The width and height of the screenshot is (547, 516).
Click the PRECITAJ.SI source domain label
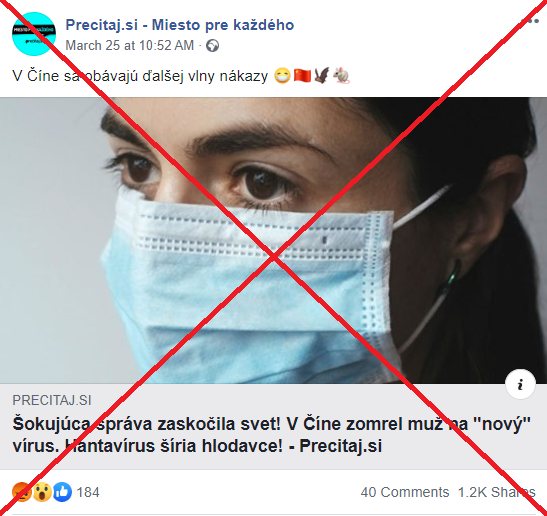pyautogui.click(x=52, y=401)
